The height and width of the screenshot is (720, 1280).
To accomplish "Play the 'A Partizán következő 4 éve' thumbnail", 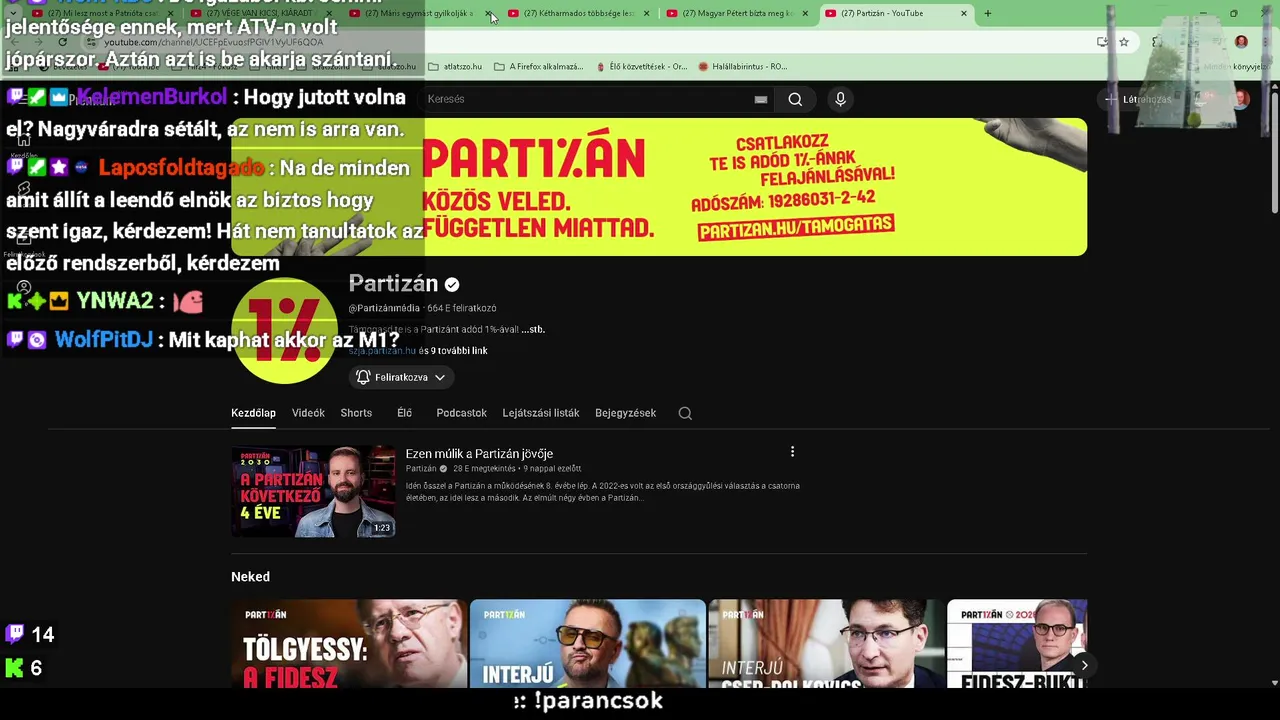I will [x=313, y=491].
